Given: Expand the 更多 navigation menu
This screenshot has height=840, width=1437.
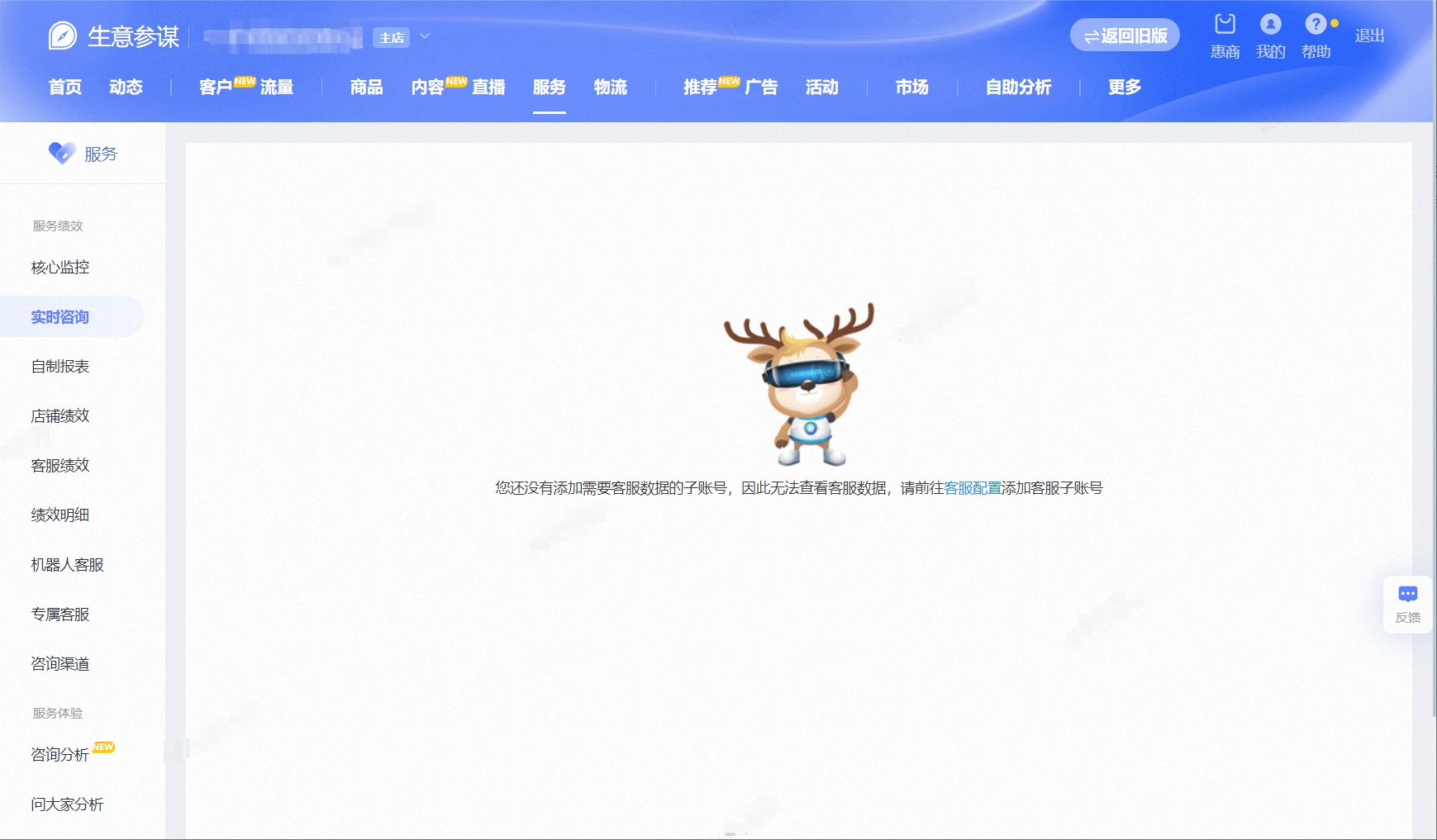Looking at the screenshot, I should pos(1125,88).
